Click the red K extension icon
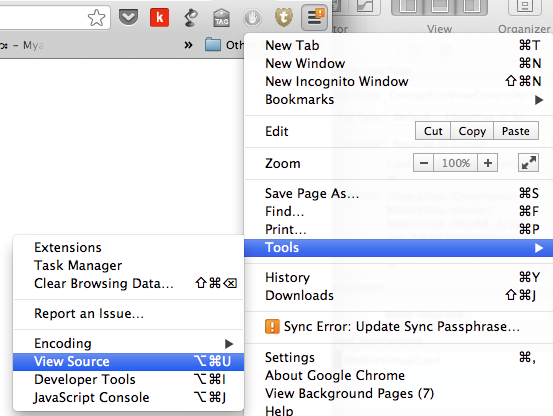 pyautogui.click(x=159, y=17)
